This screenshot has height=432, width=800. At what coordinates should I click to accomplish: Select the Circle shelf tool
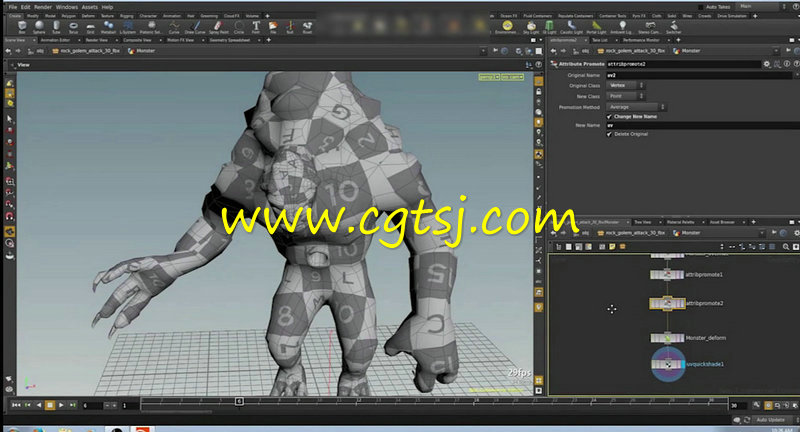239,27
